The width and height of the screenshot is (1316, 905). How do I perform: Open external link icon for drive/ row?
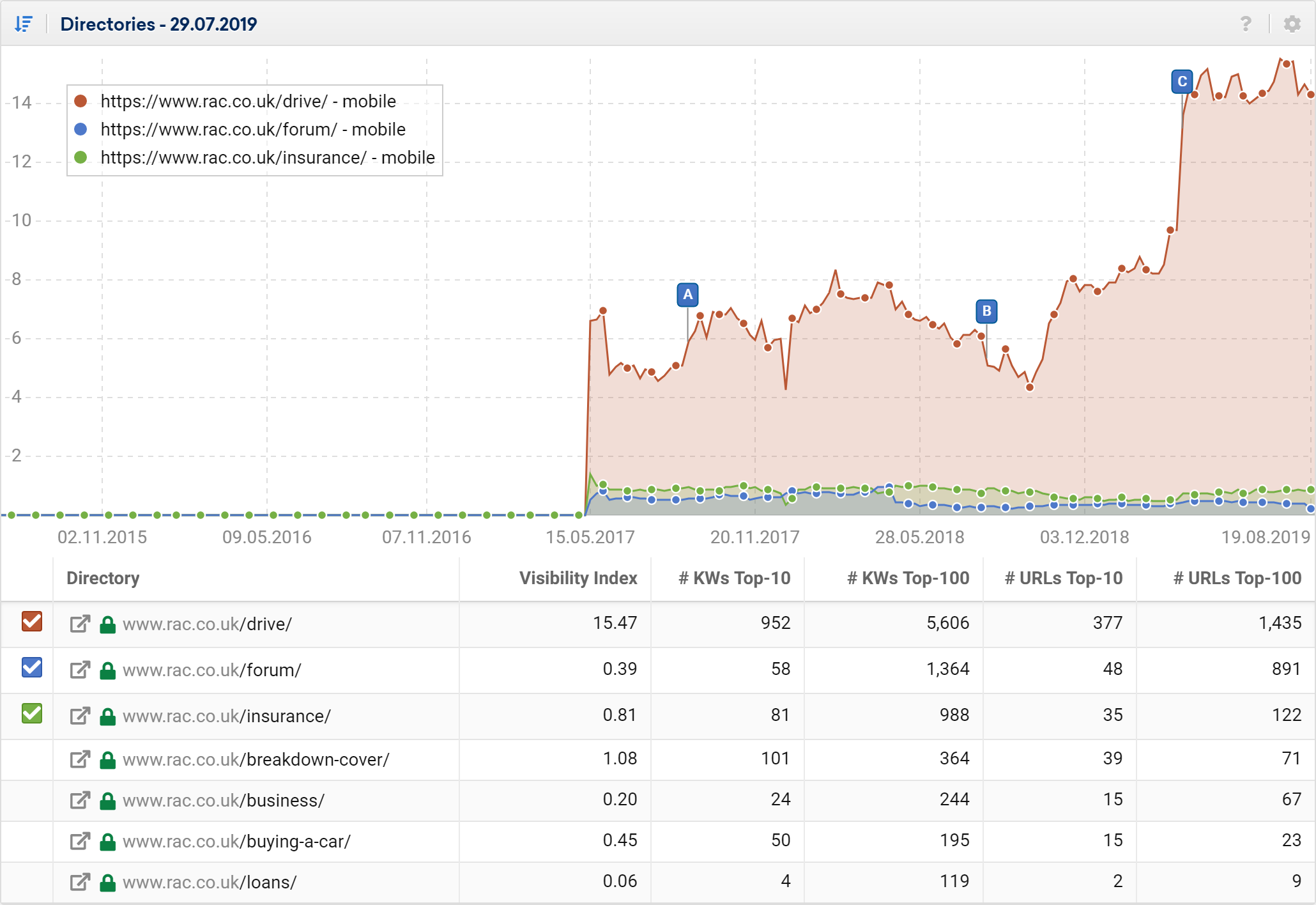tap(80, 624)
